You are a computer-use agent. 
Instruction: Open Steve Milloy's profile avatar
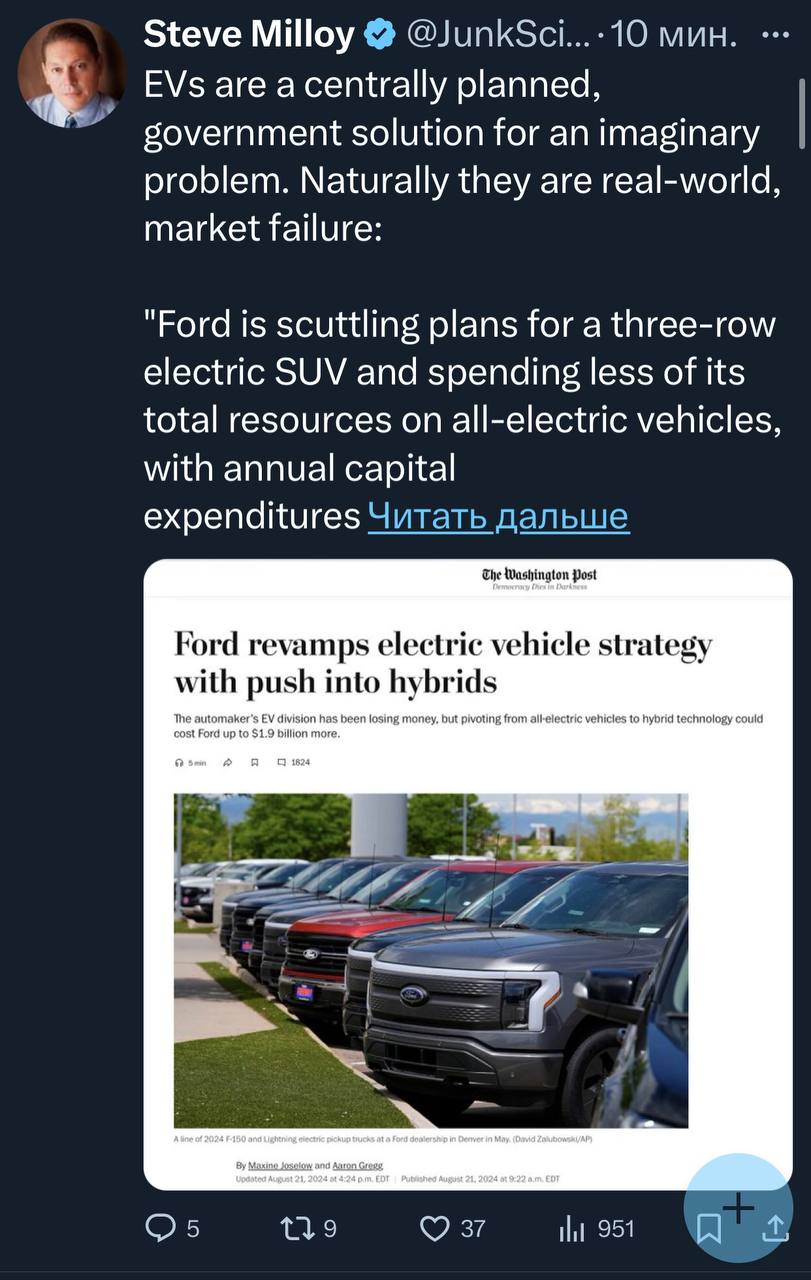[x=72, y=72]
